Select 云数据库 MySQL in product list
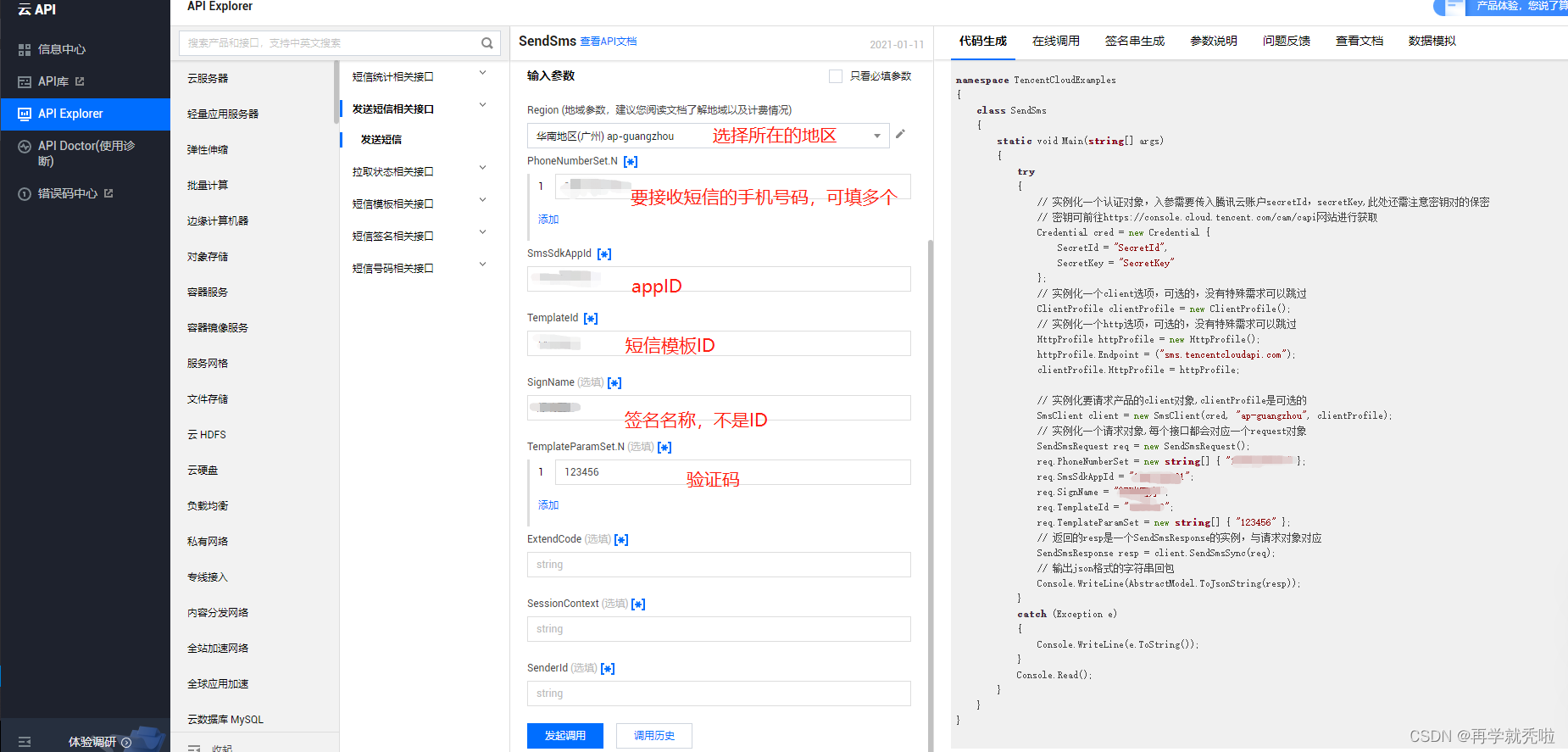The width and height of the screenshot is (1568, 752). tap(225, 719)
